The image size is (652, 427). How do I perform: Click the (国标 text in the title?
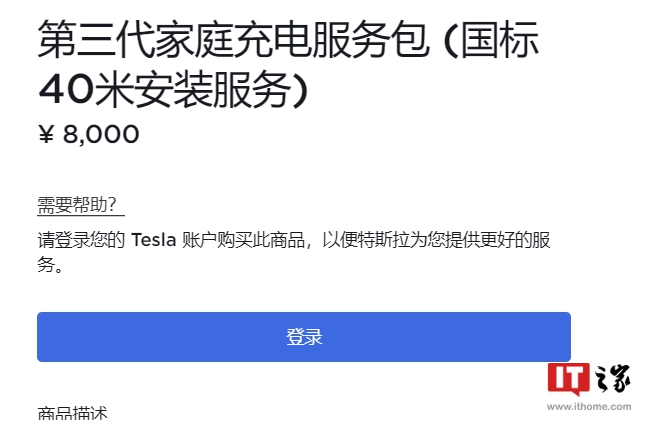point(491,40)
